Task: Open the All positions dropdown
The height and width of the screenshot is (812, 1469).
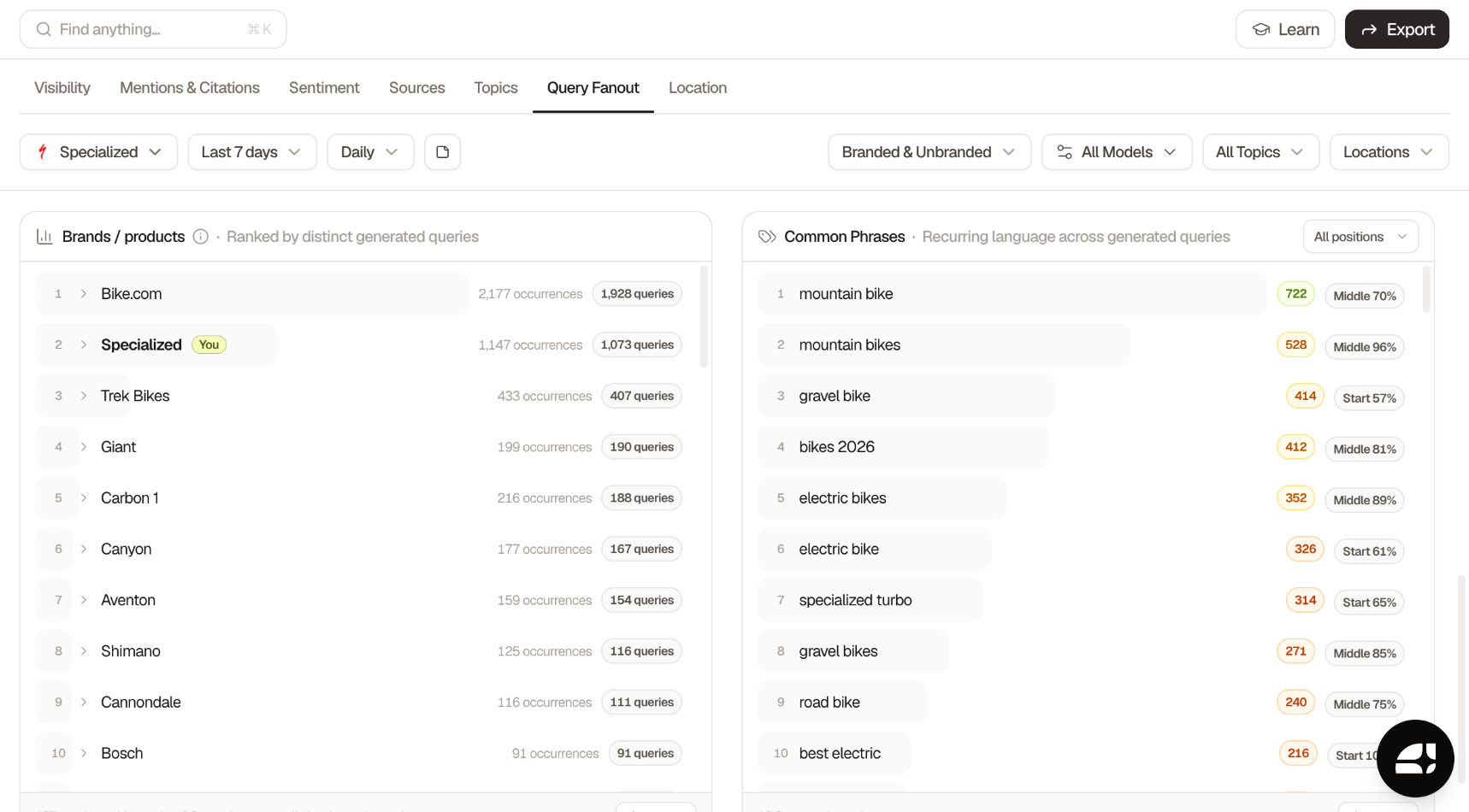Action: pyautogui.click(x=1360, y=237)
